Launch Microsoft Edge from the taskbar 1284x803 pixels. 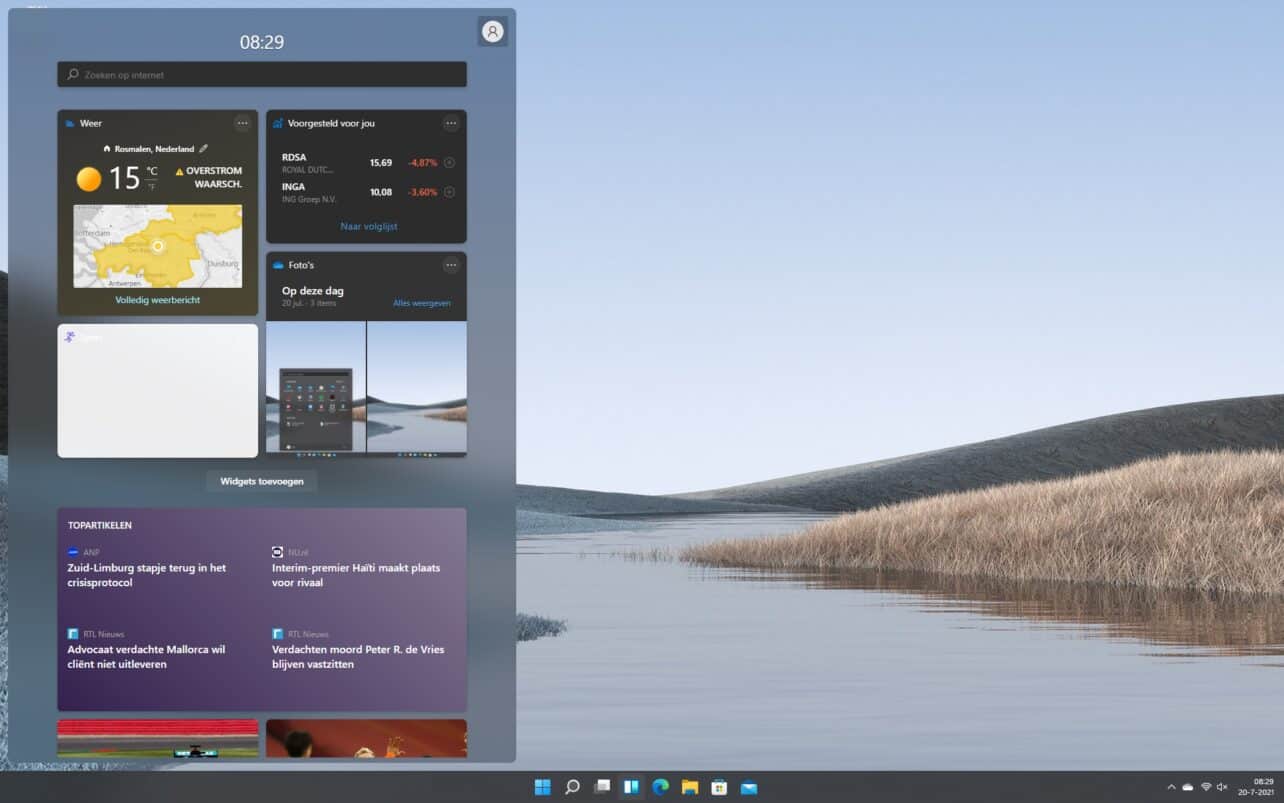(x=660, y=787)
